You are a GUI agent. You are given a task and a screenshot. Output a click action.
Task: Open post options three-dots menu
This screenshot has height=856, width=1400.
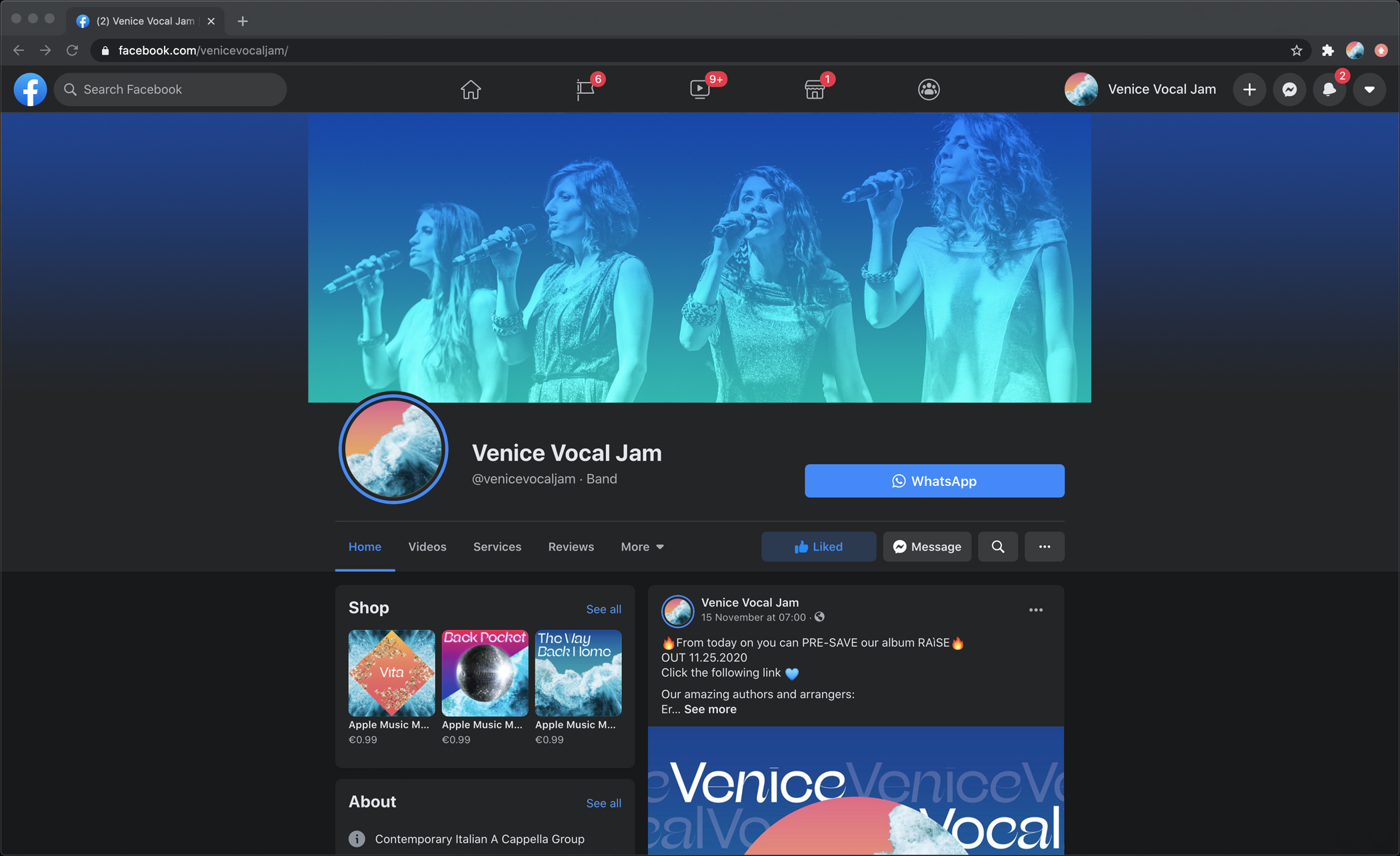click(1035, 610)
